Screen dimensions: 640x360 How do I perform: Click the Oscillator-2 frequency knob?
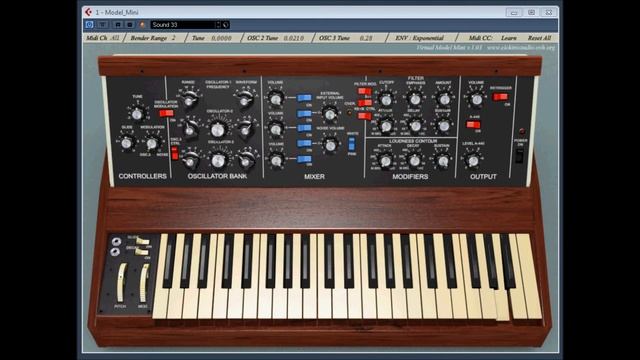point(218,130)
